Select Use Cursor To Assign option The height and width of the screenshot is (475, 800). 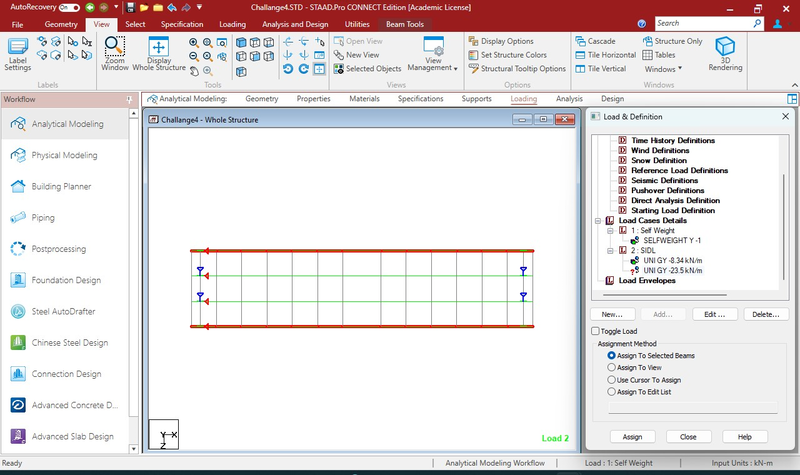[x=612, y=380]
